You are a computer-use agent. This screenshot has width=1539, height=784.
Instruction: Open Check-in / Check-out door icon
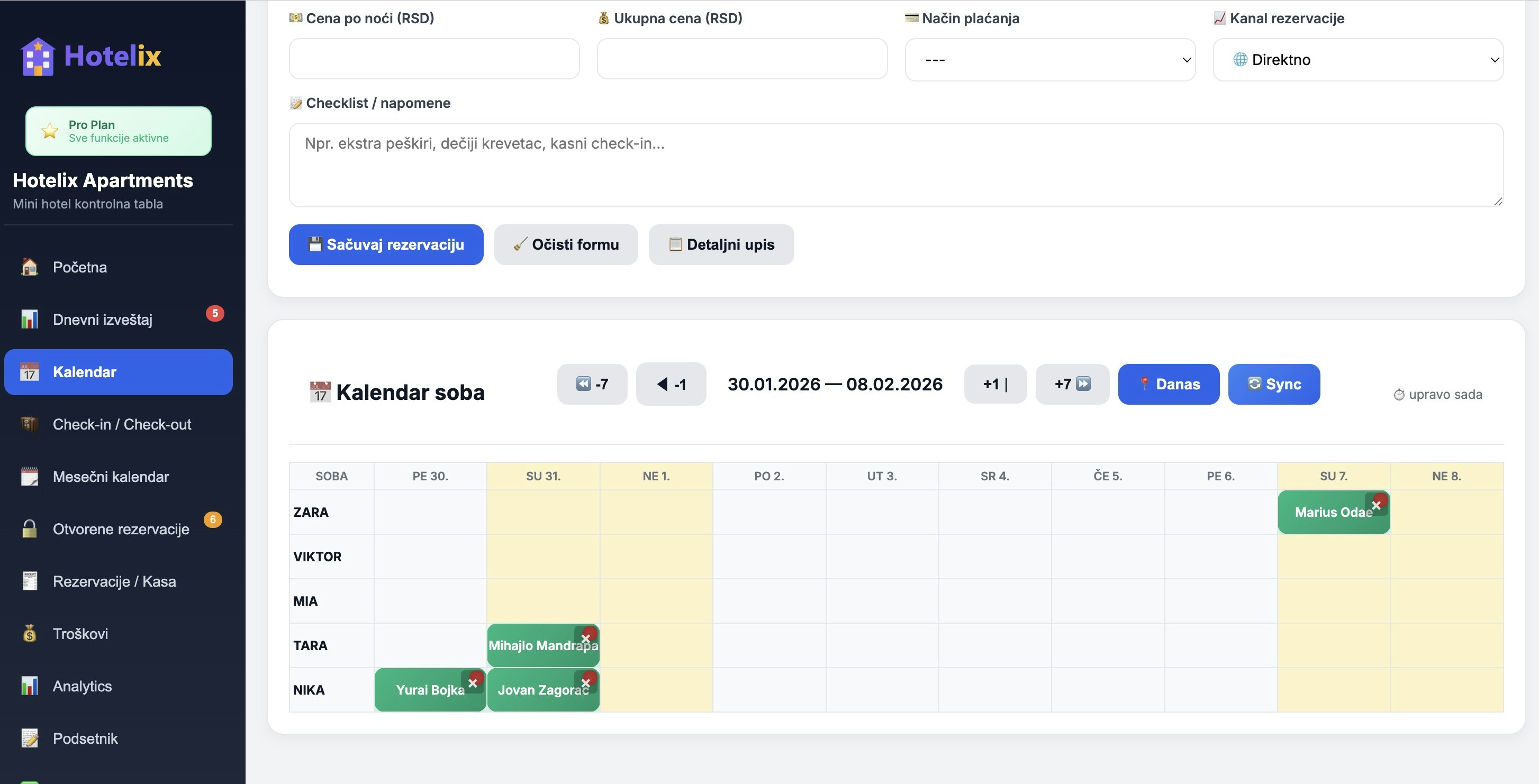pos(28,424)
